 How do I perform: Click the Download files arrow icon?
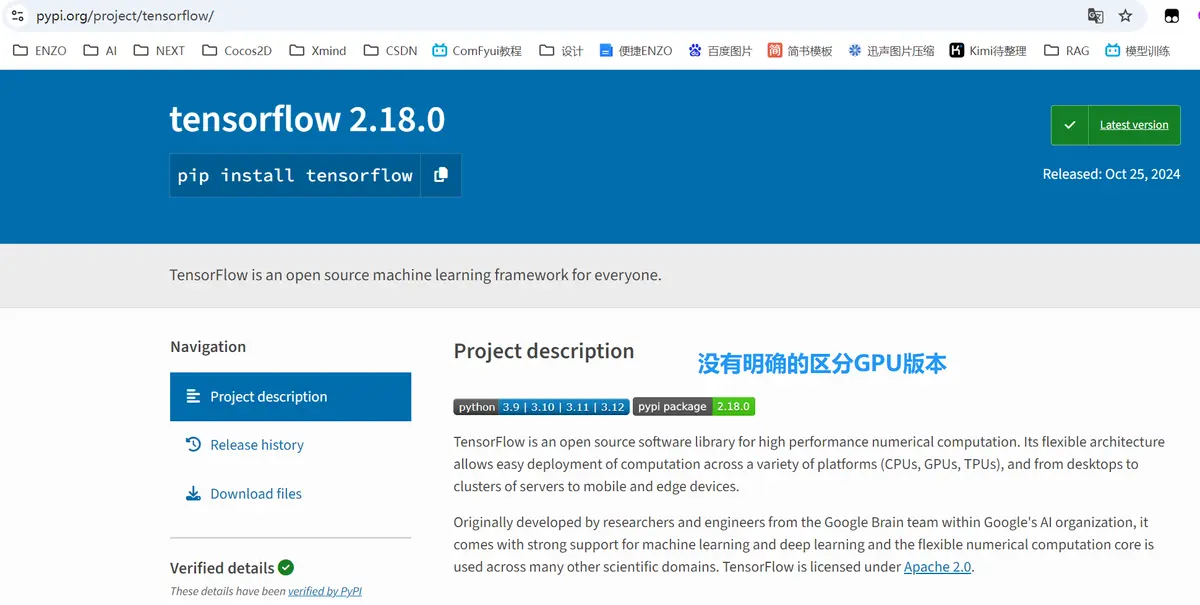tap(194, 494)
